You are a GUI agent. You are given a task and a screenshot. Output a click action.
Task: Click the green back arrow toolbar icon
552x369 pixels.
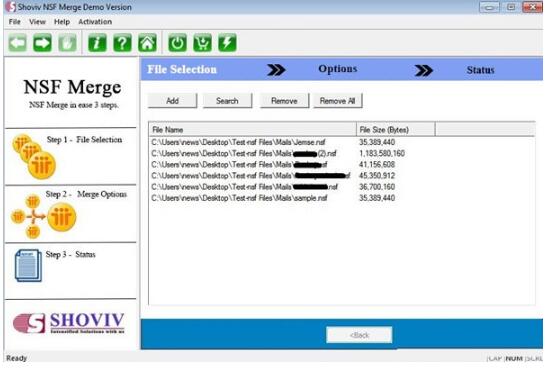point(17,43)
